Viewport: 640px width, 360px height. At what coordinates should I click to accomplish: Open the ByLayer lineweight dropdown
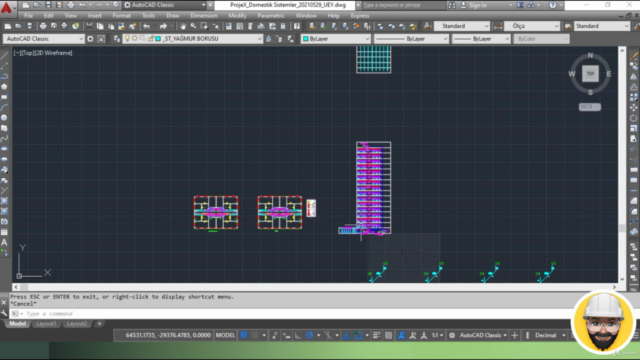(x=481, y=39)
